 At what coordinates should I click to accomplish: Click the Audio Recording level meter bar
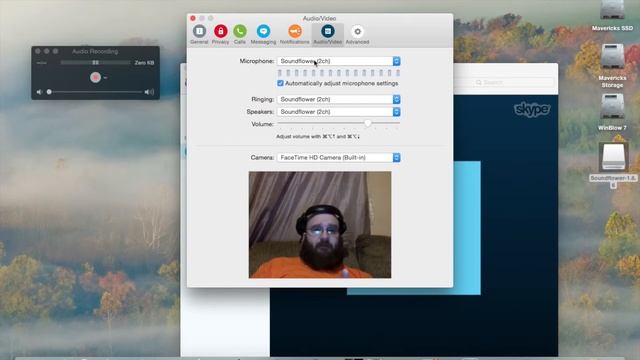point(95,62)
